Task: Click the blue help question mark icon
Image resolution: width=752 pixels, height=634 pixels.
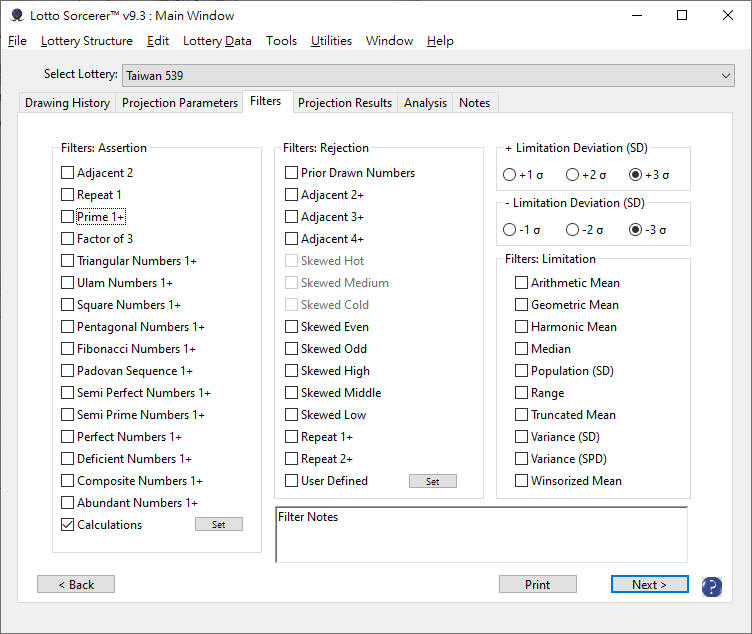Action: point(711,586)
